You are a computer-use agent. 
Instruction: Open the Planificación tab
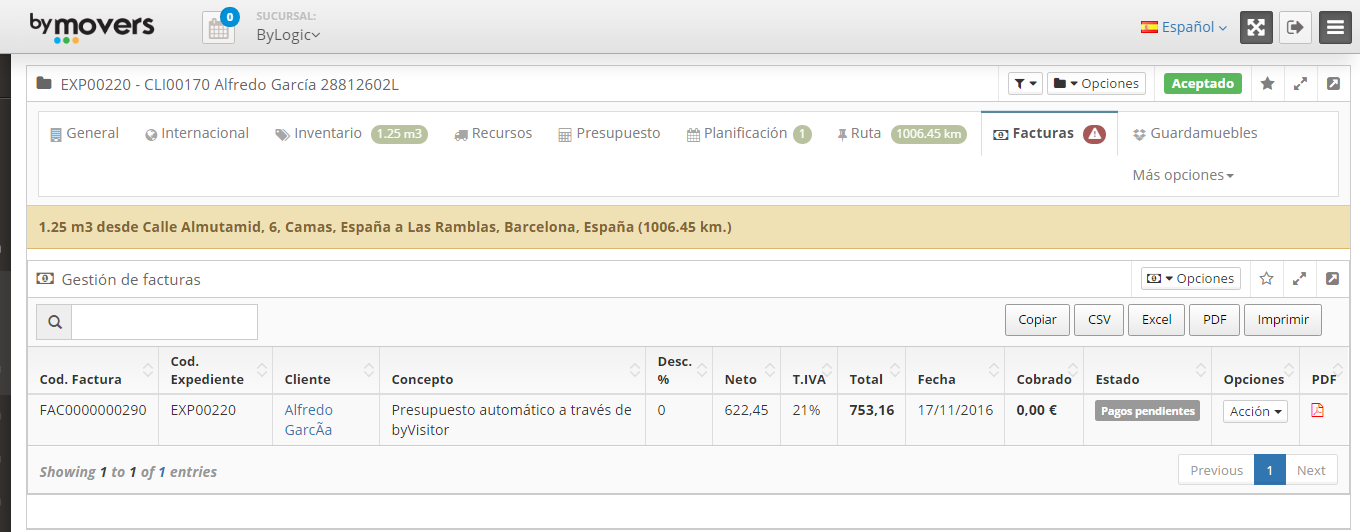(745, 133)
